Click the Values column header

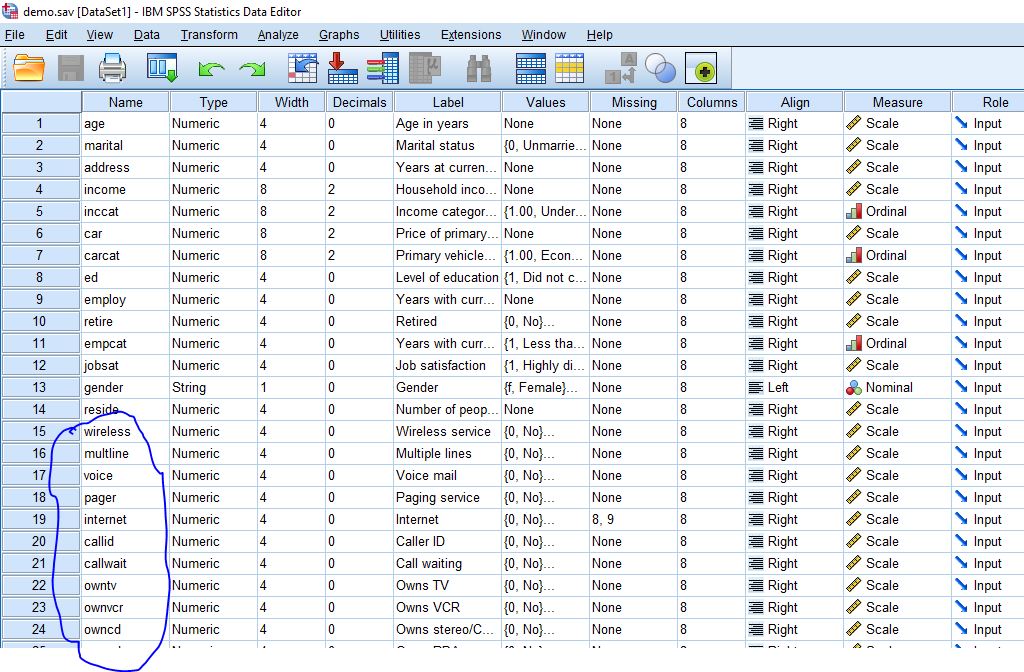(x=545, y=102)
